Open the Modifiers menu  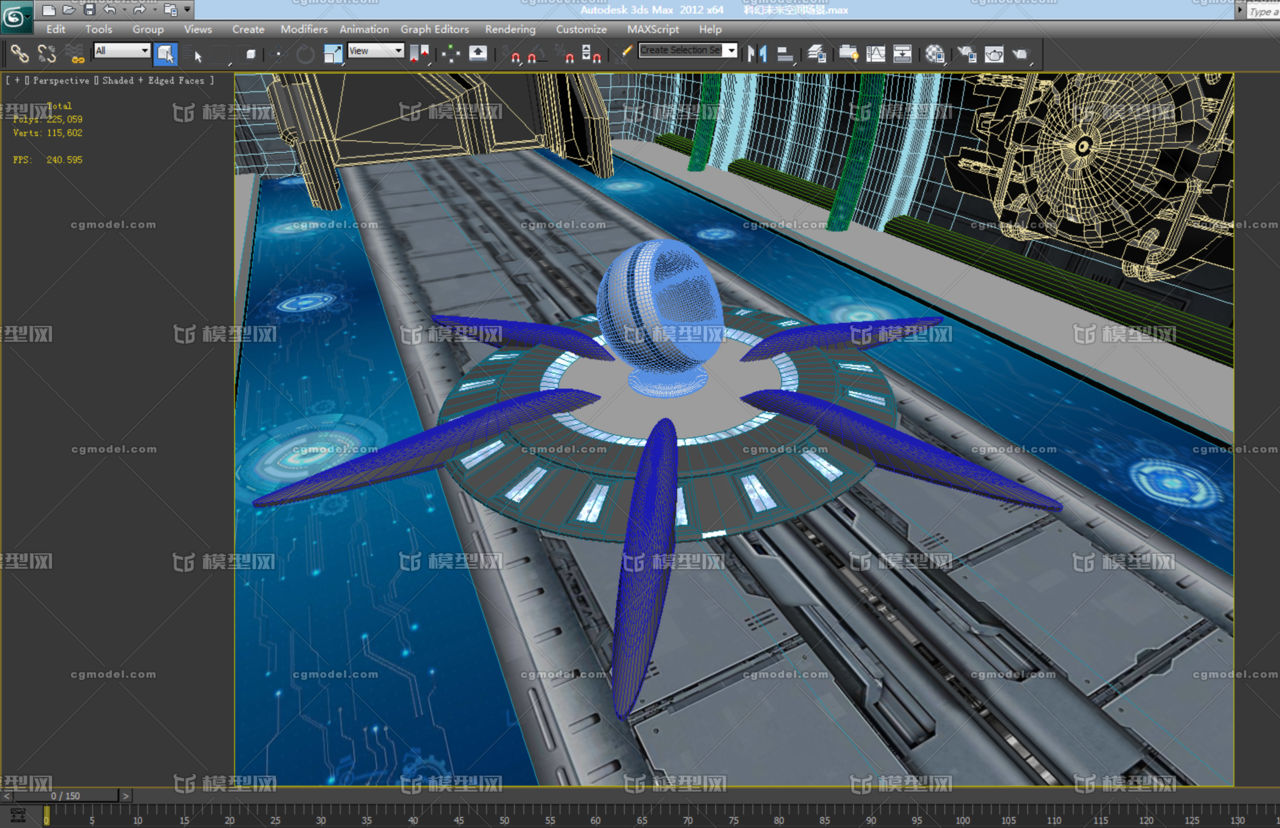[x=304, y=29]
